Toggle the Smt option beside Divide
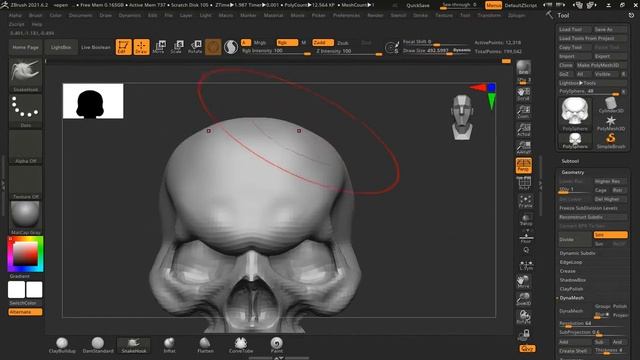The width and height of the screenshot is (640, 360). coord(611,235)
